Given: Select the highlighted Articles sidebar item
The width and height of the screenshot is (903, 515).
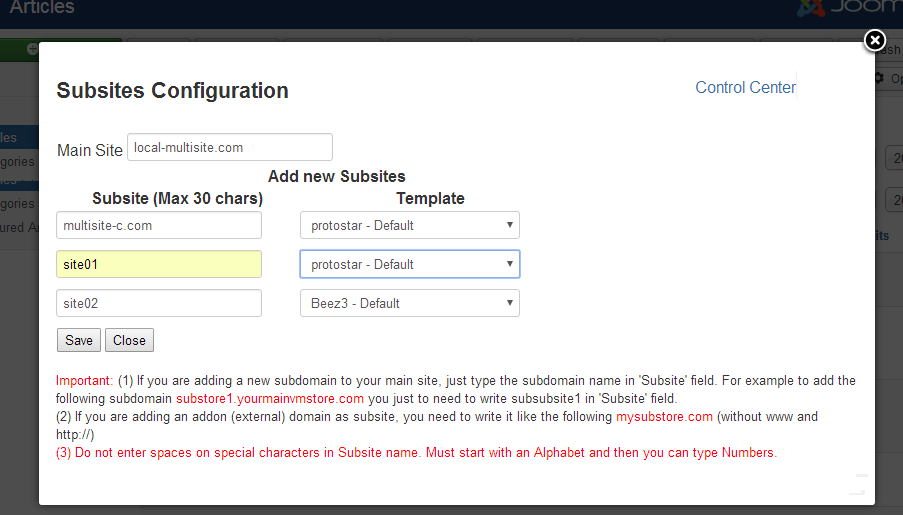Looking at the screenshot, I should [10, 138].
